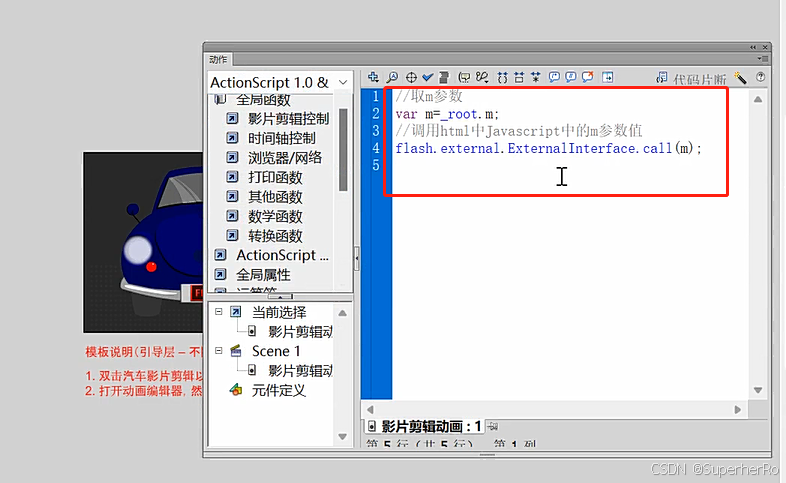Select 影片剪辑动 under Scene 1
The image size is (786, 483).
[x=300, y=371]
